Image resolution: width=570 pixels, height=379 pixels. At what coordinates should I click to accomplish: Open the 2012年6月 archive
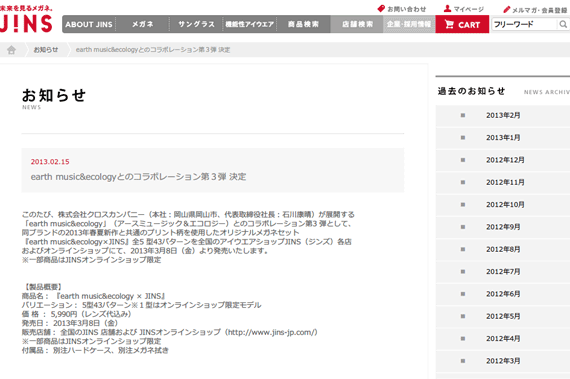(x=503, y=294)
